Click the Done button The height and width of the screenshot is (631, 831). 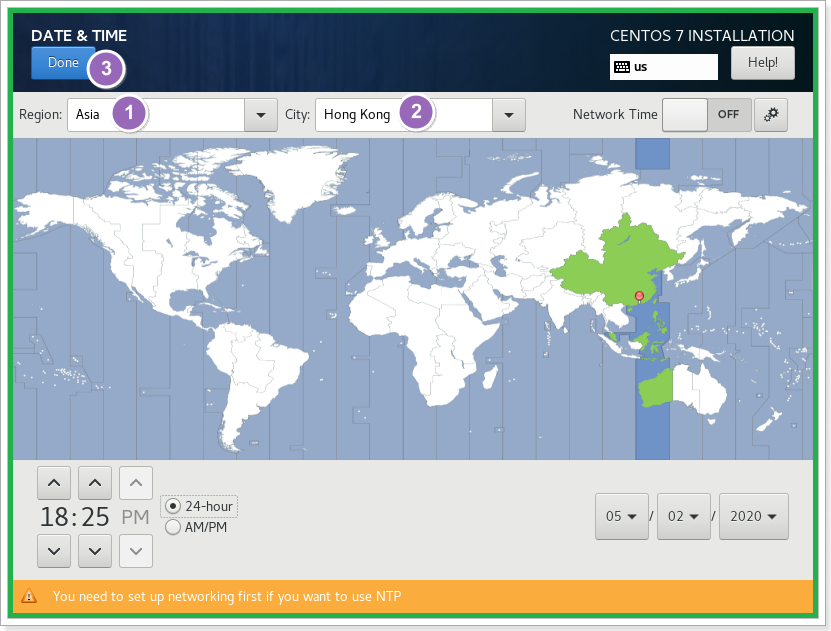click(63, 63)
